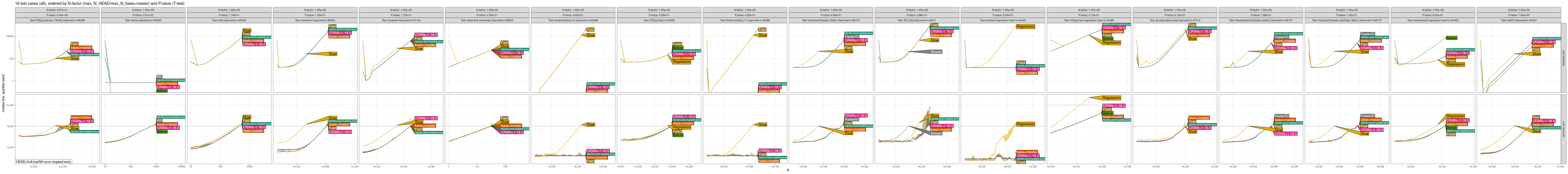The image size is (1568, 174).
Task: Click "Slow" label in forderv(retGrp=F) seconds panel
Action: pyautogui.click(x=590, y=125)
